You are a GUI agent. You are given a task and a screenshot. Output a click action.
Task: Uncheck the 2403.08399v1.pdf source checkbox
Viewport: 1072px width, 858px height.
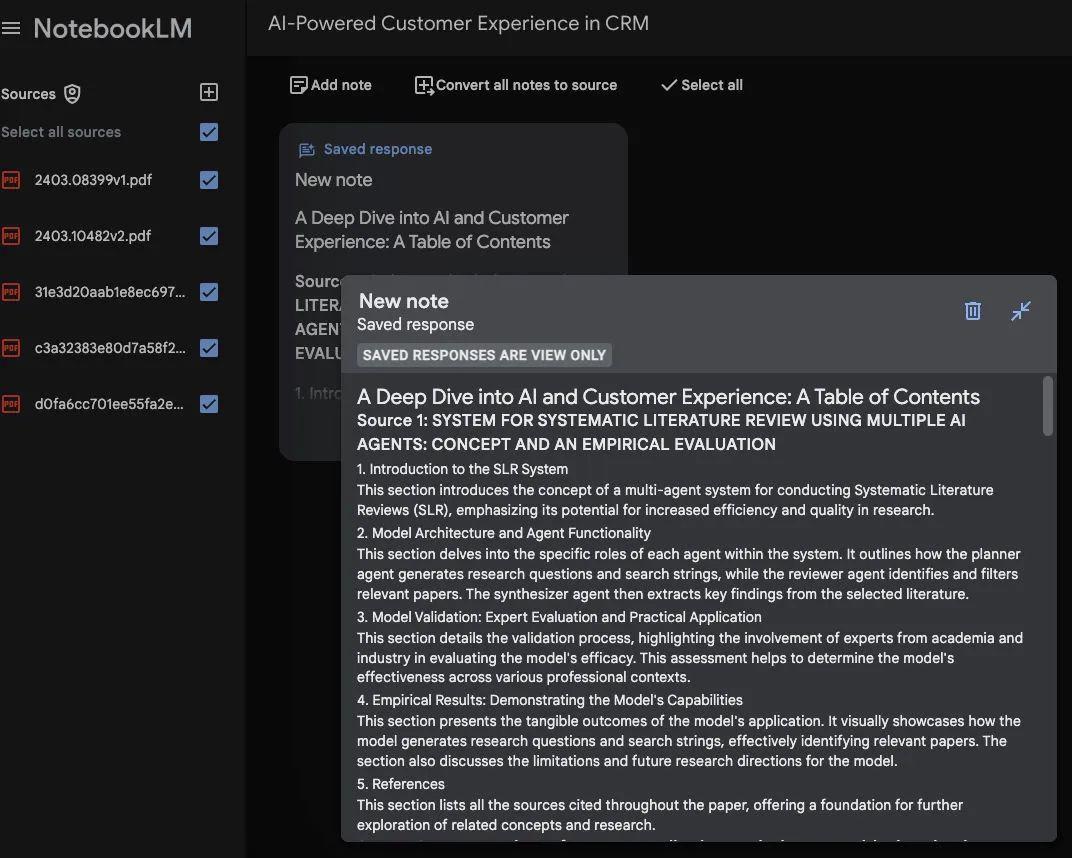pyautogui.click(x=209, y=180)
